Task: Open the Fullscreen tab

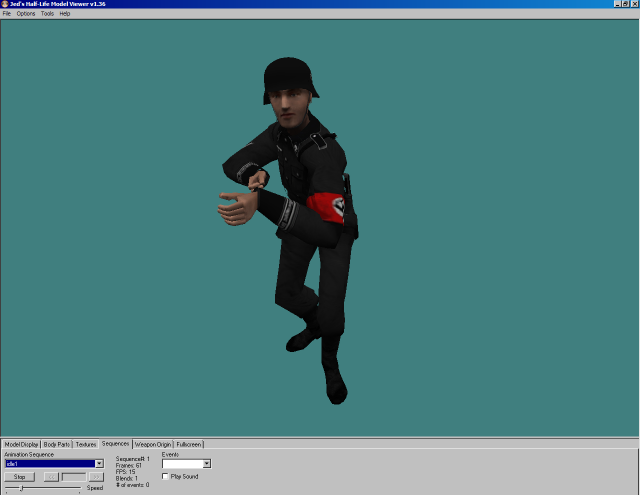Action: [x=189, y=444]
